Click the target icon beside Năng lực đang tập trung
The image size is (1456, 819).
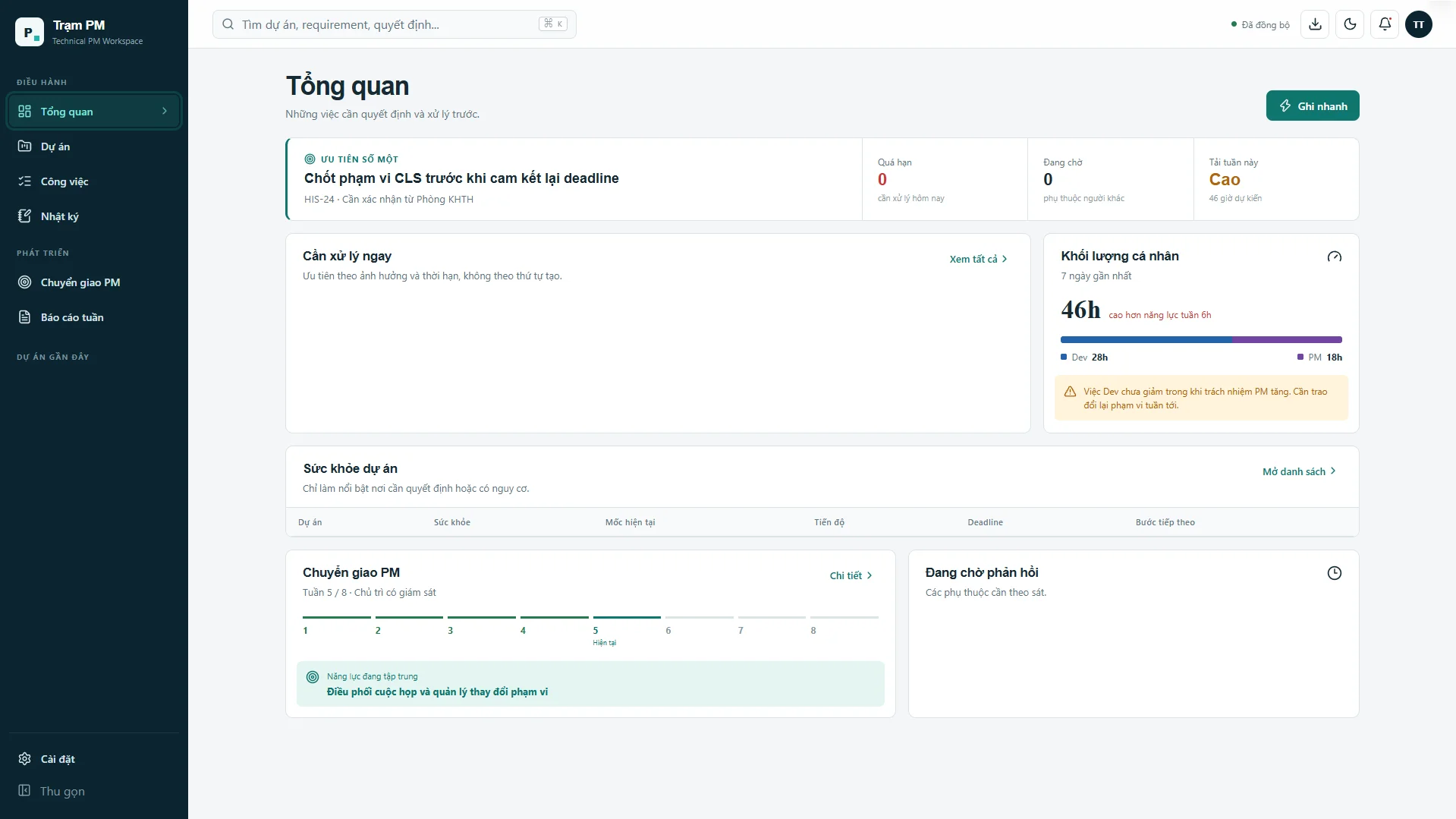click(313, 677)
